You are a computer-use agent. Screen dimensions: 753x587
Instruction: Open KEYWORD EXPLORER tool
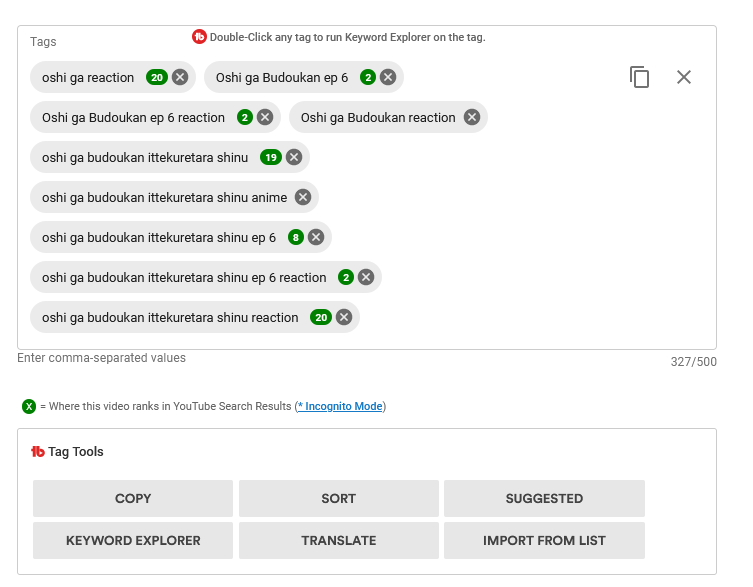[133, 540]
